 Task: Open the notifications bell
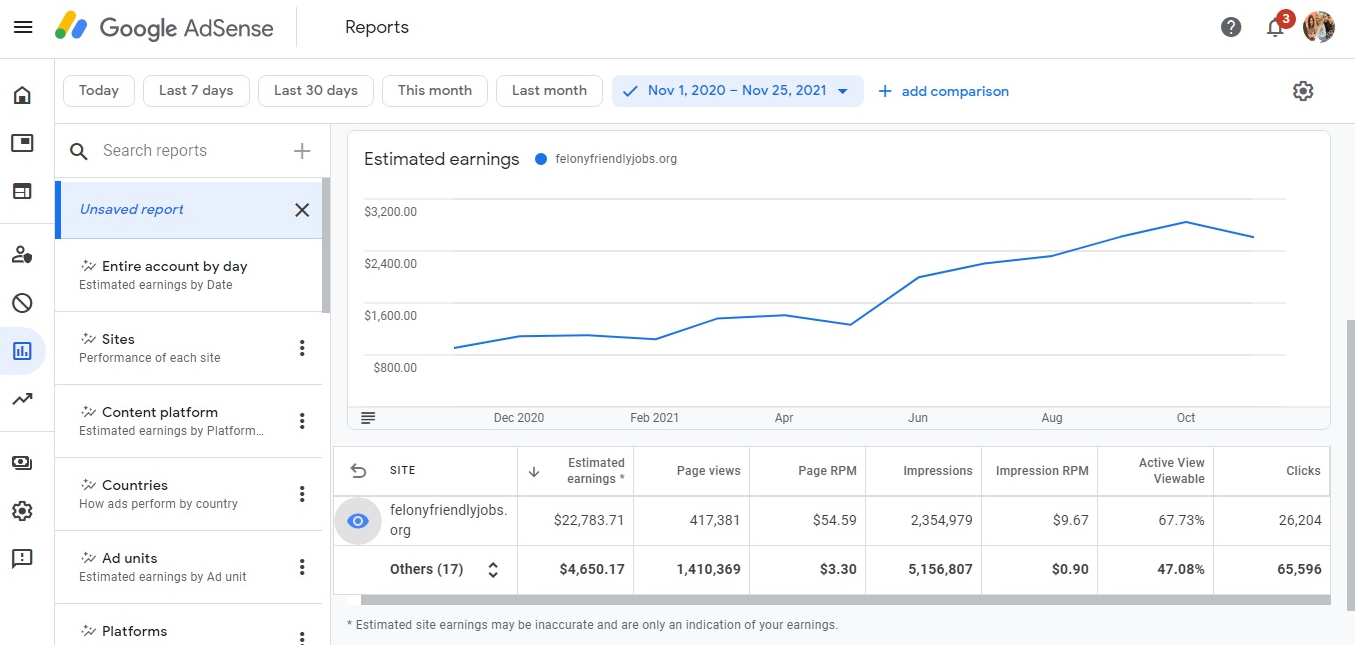point(1275,27)
